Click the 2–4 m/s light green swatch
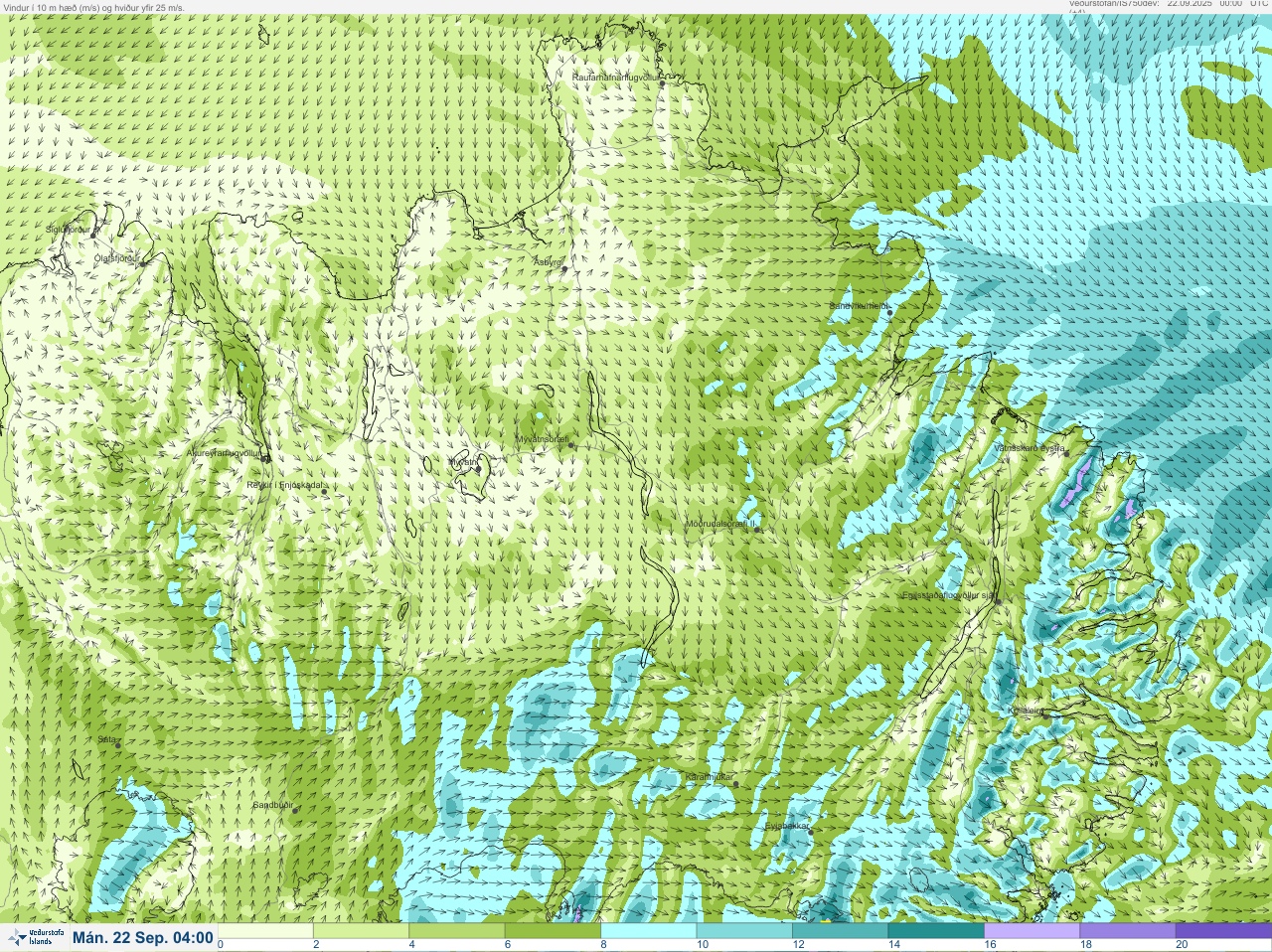The image size is (1272, 952). [363, 931]
